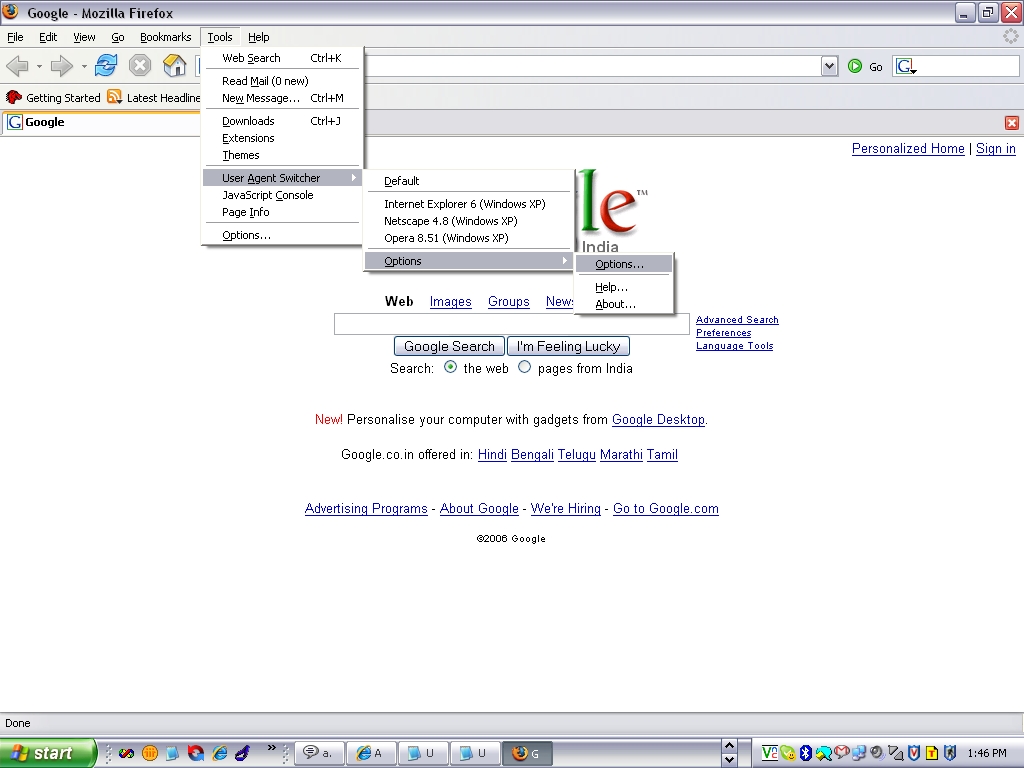Open the Advanced Search link
Viewport: 1024px width, 768px height.
[737, 319]
